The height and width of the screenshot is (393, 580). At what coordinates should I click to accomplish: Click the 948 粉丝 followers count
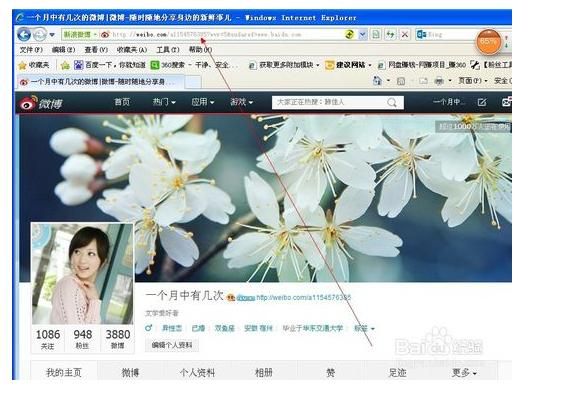click(x=82, y=339)
